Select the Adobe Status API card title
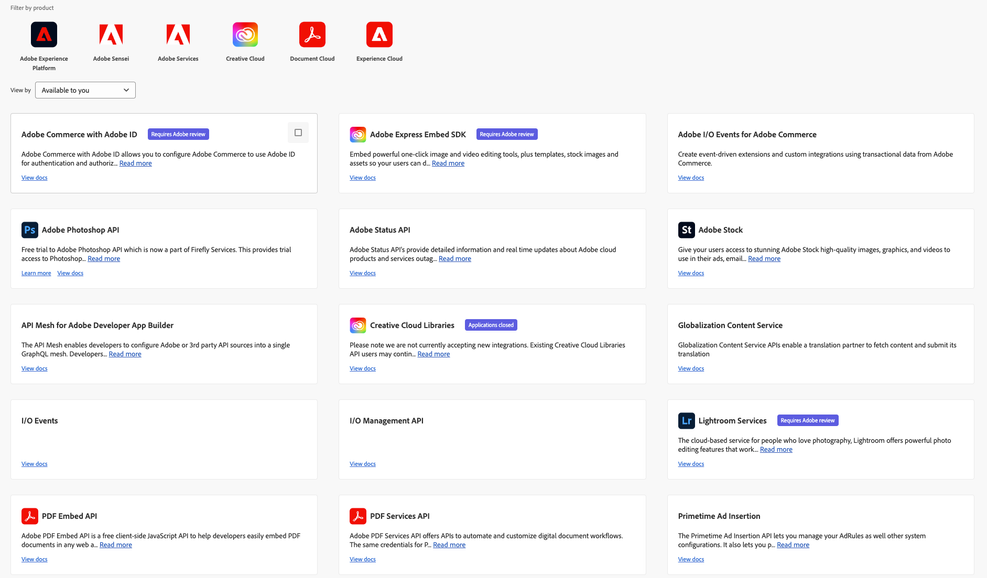Viewport: 987px width, 578px height. pyautogui.click(x=380, y=230)
